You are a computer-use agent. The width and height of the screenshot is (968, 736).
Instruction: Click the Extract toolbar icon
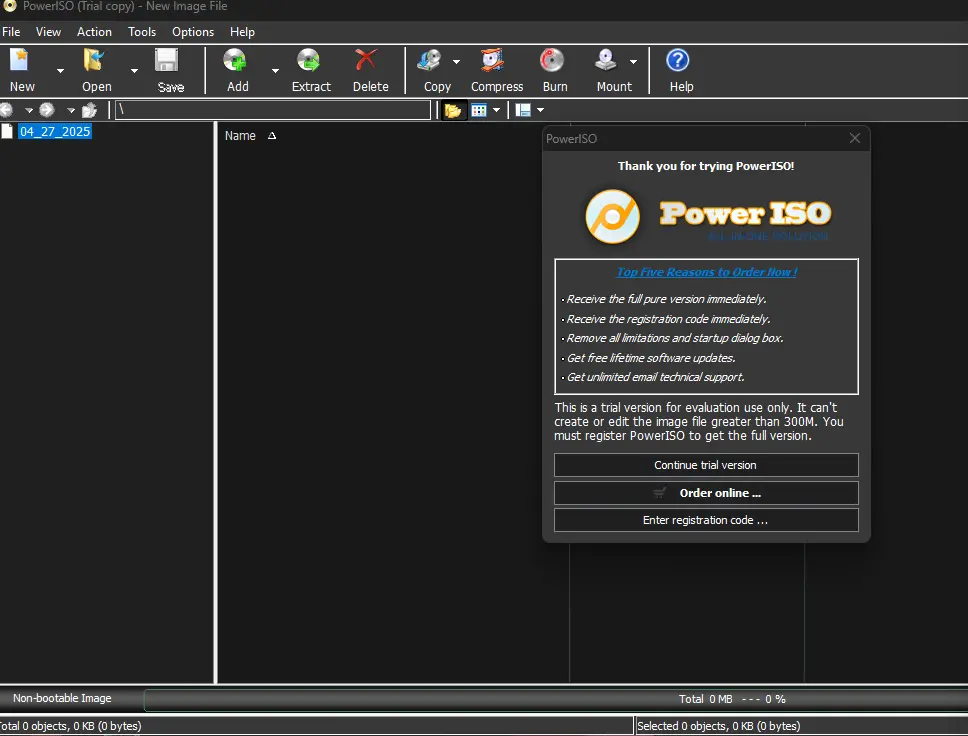point(309,61)
